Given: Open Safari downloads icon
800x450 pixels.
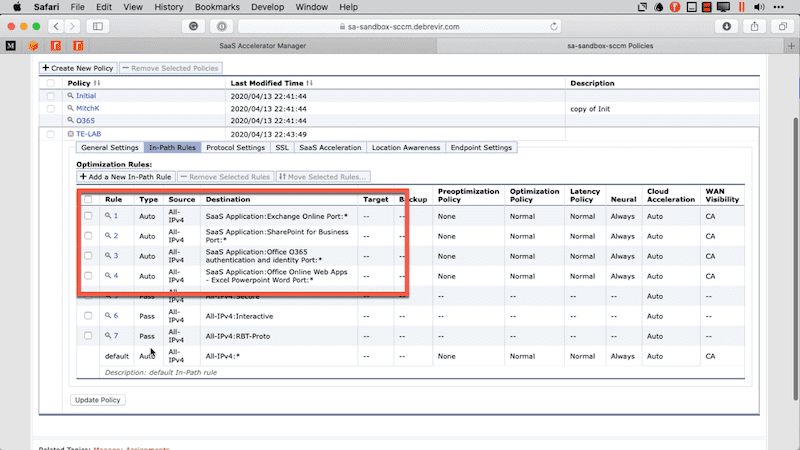Looking at the screenshot, I should point(727,27).
